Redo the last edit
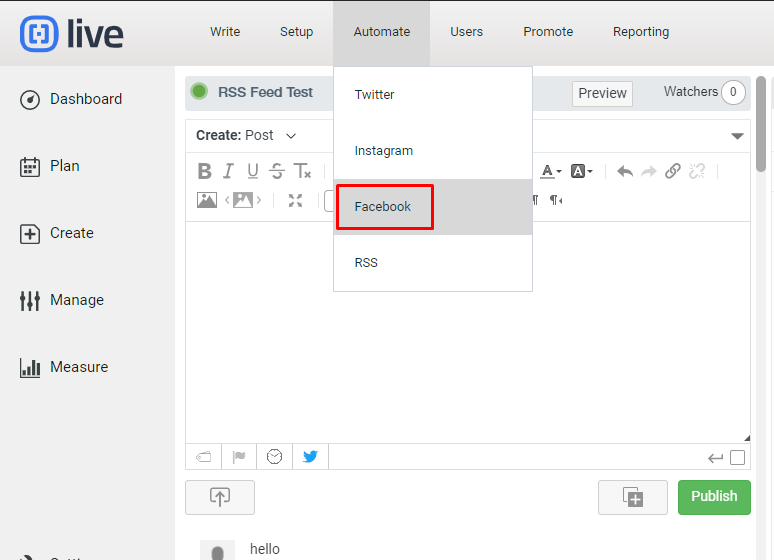 649,171
